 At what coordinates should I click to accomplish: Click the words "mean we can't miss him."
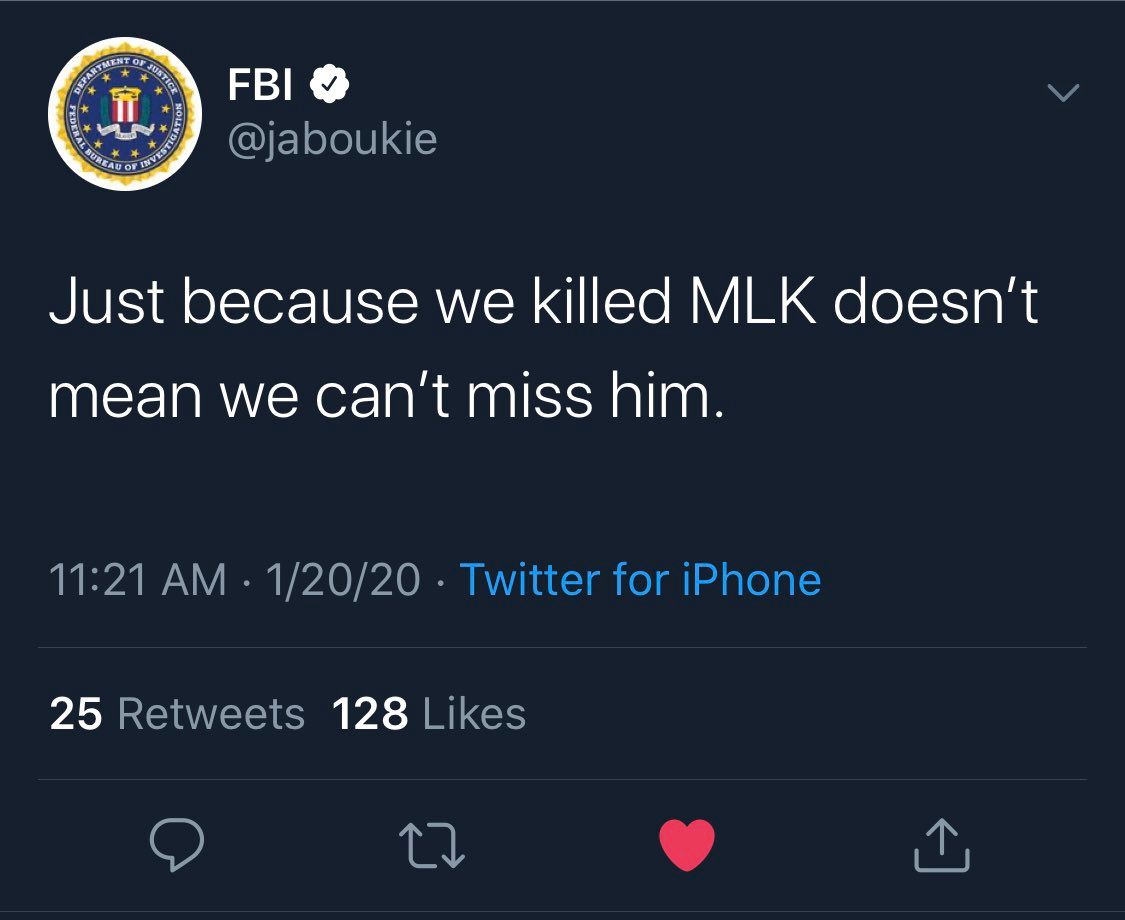click(x=384, y=397)
